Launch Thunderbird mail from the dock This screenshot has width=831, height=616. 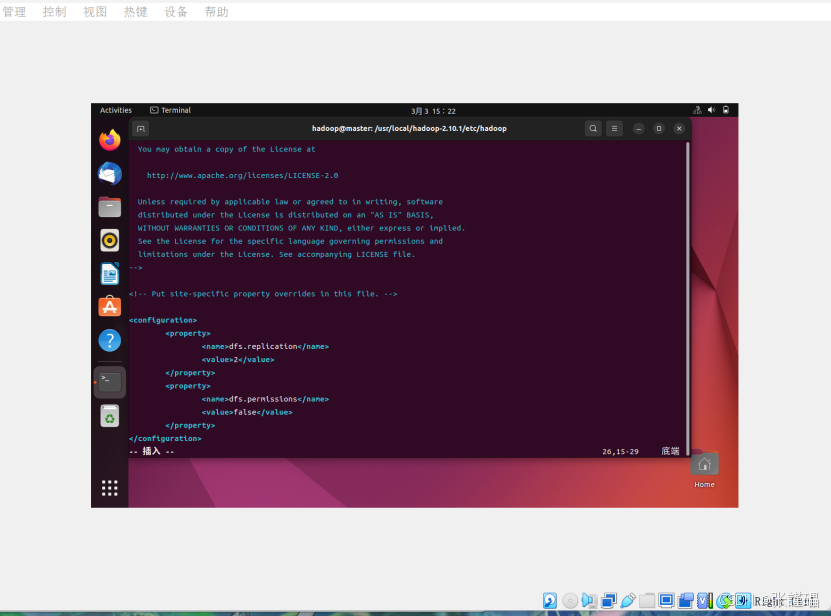click(110, 174)
